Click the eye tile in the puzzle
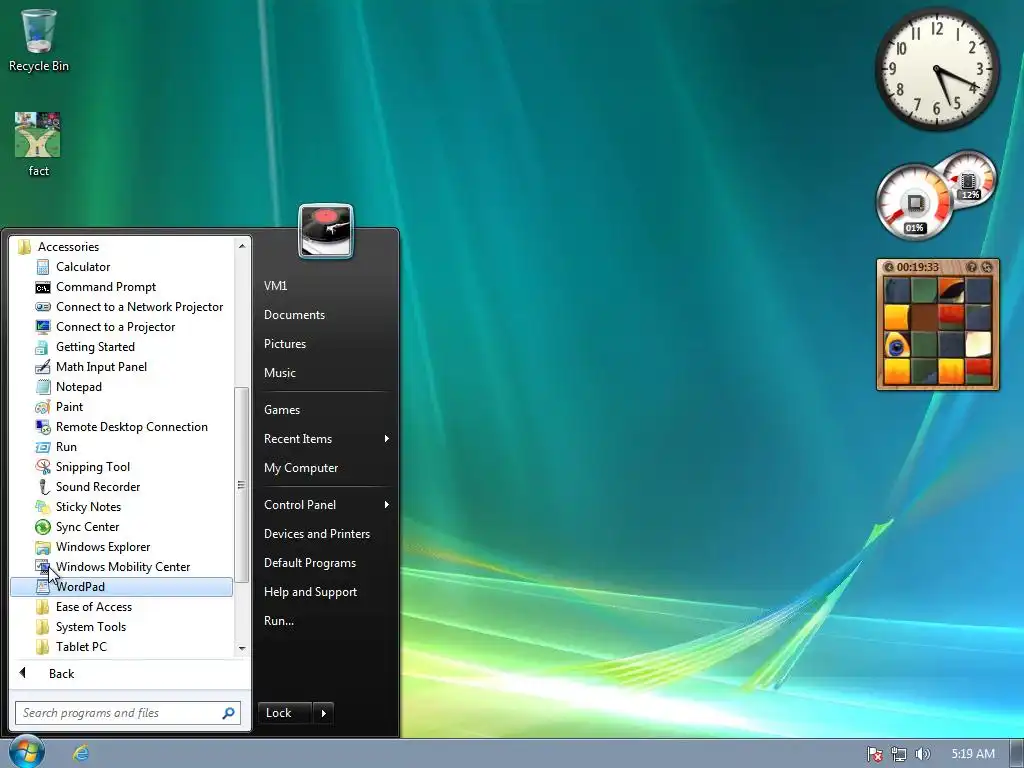The height and width of the screenshot is (768, 1024). (897, 345)
